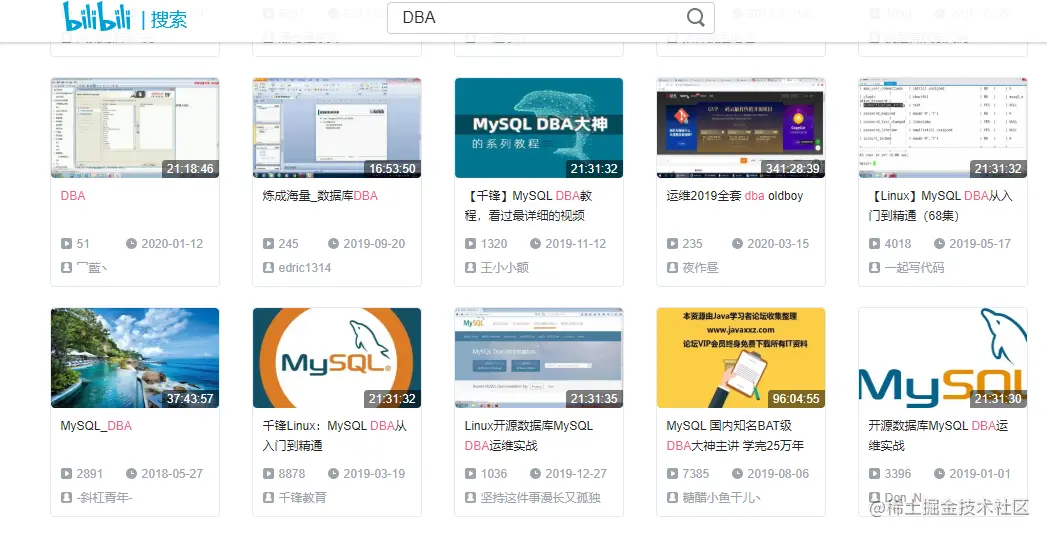
Task: Click view count 235
Action: pyautogui.click(x=692, y=244)
